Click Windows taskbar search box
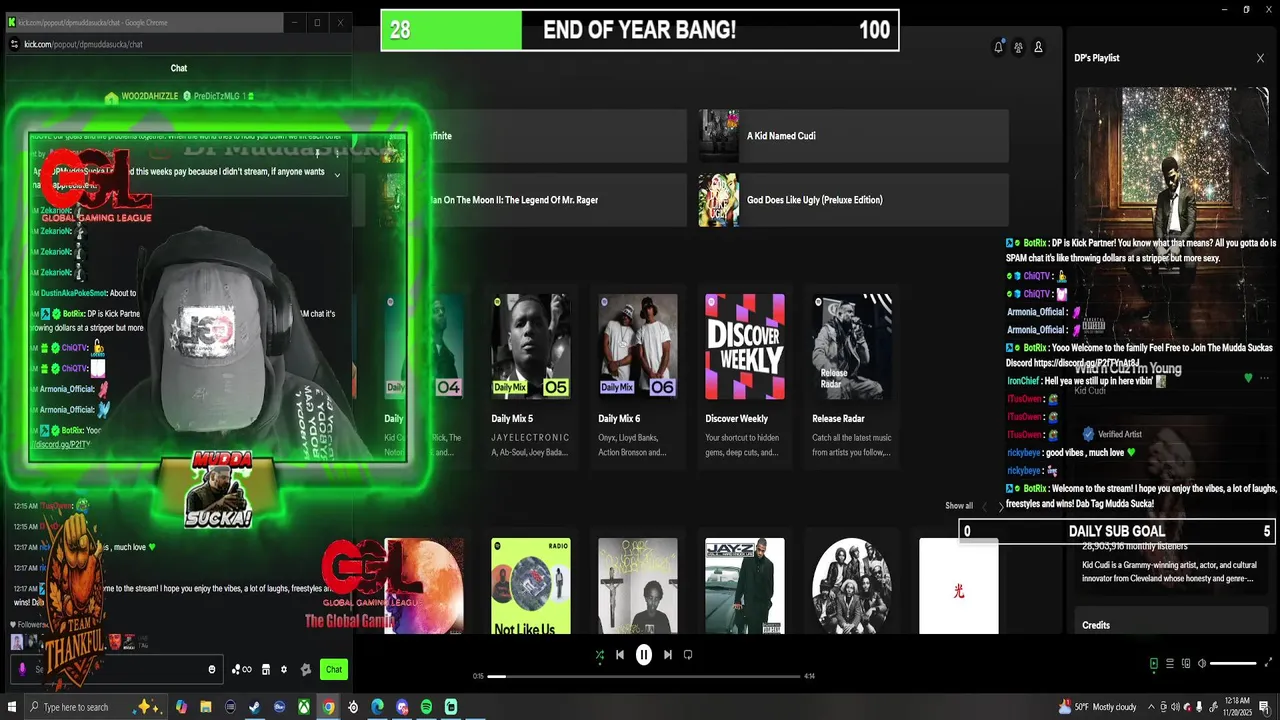 pos(95,707)
